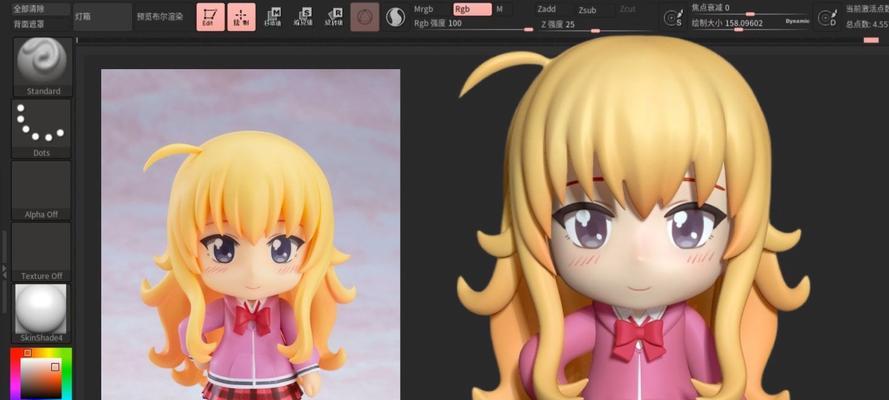
Task: Select the Scale tool icon marked S
Action: (x=303, y=17)
